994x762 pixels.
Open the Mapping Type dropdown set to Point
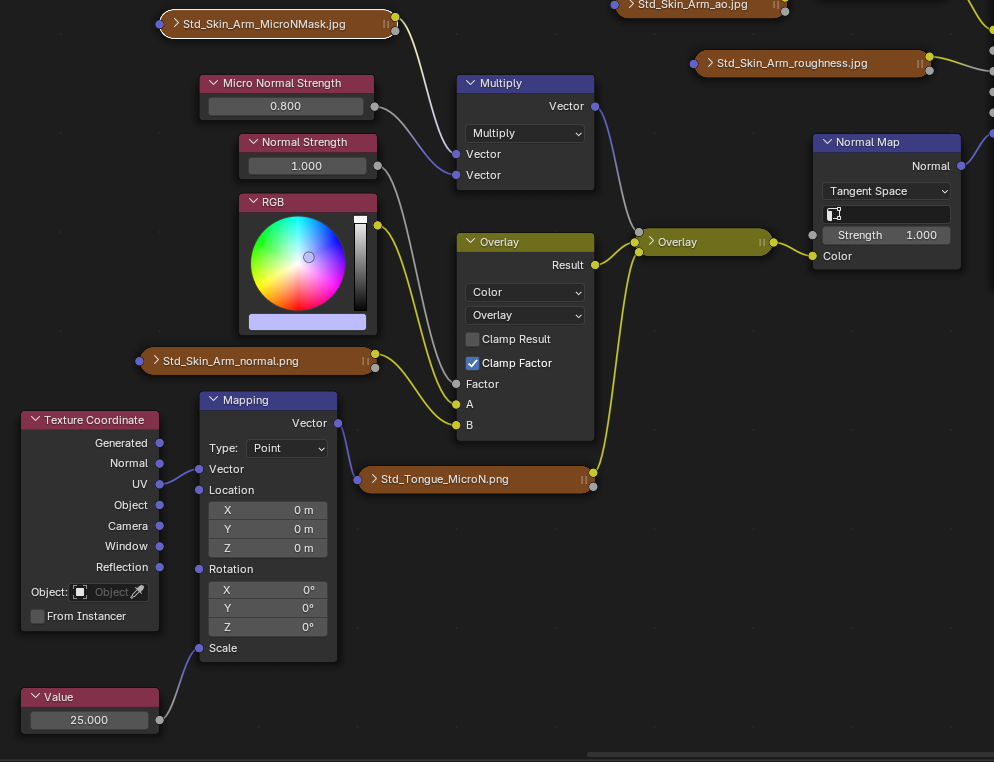click(x=287, y=448)
